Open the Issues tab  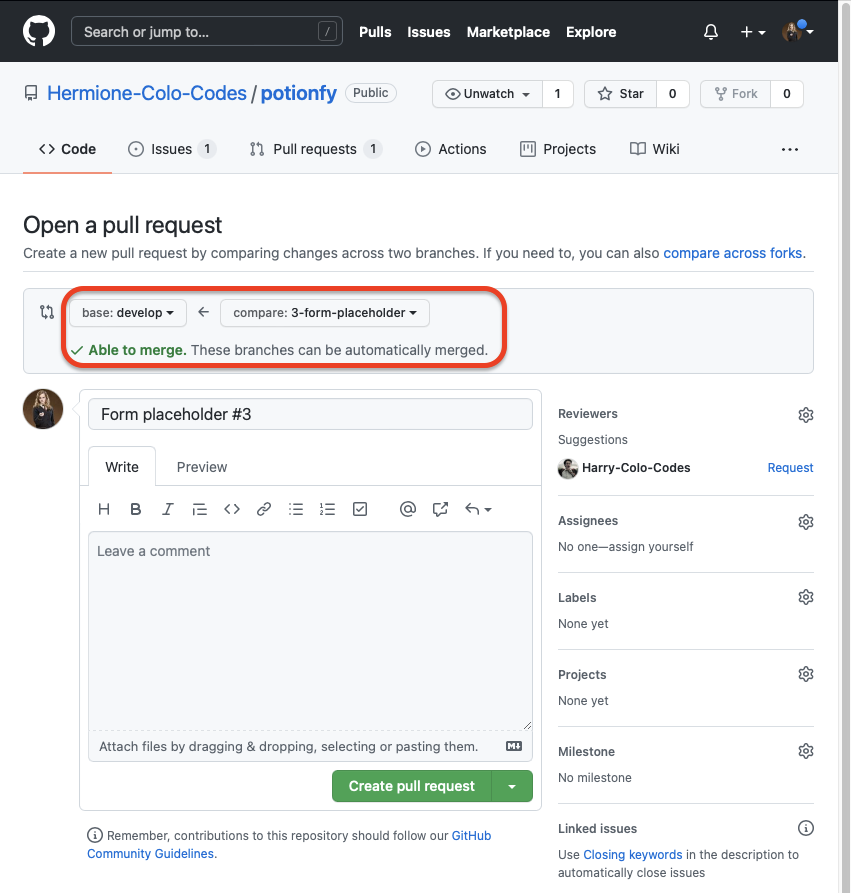click(171, 149)
